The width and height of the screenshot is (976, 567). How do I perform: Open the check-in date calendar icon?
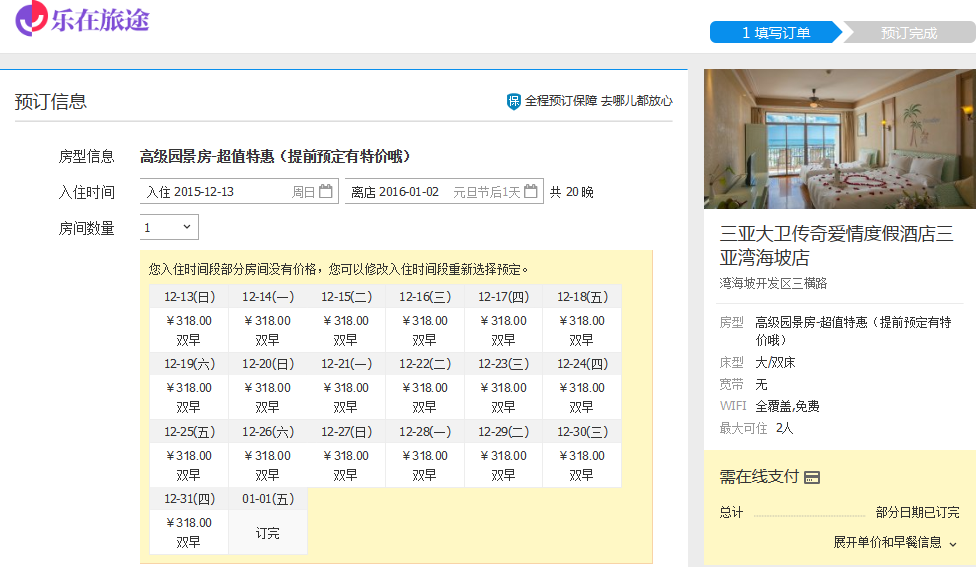(x=326, y=191)
